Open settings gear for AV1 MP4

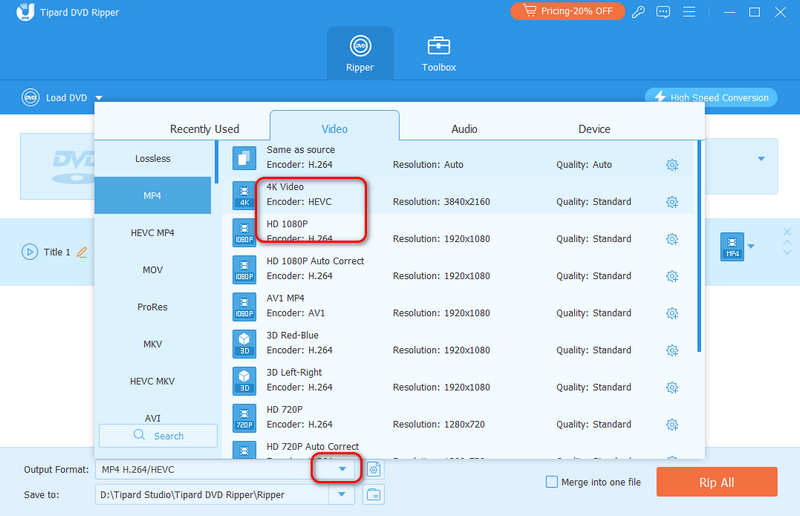point(672,313)
